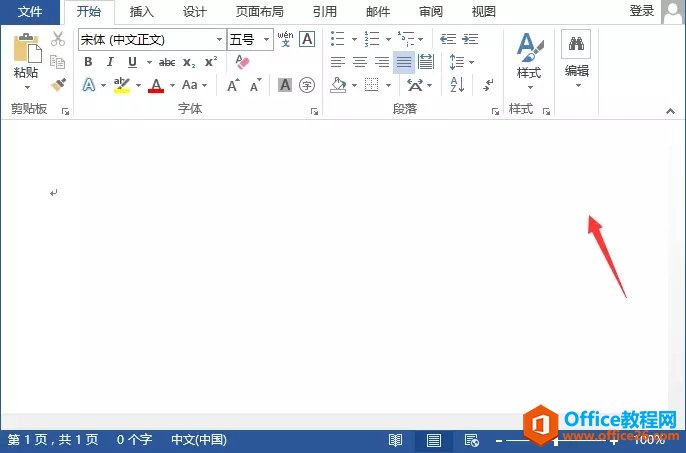
Task: Open underline style dropdown arrow
Action: (x=149, y=63)
